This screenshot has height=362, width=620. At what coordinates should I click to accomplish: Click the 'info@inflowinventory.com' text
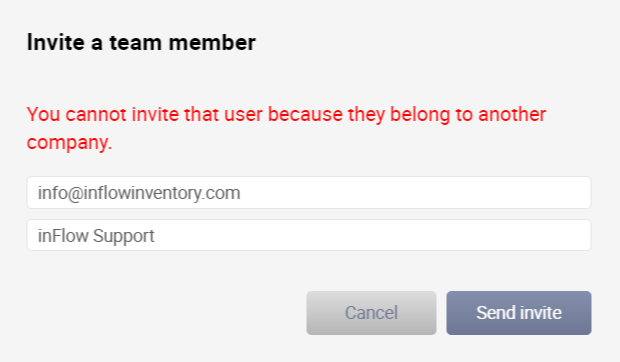[x=139, y=193]
